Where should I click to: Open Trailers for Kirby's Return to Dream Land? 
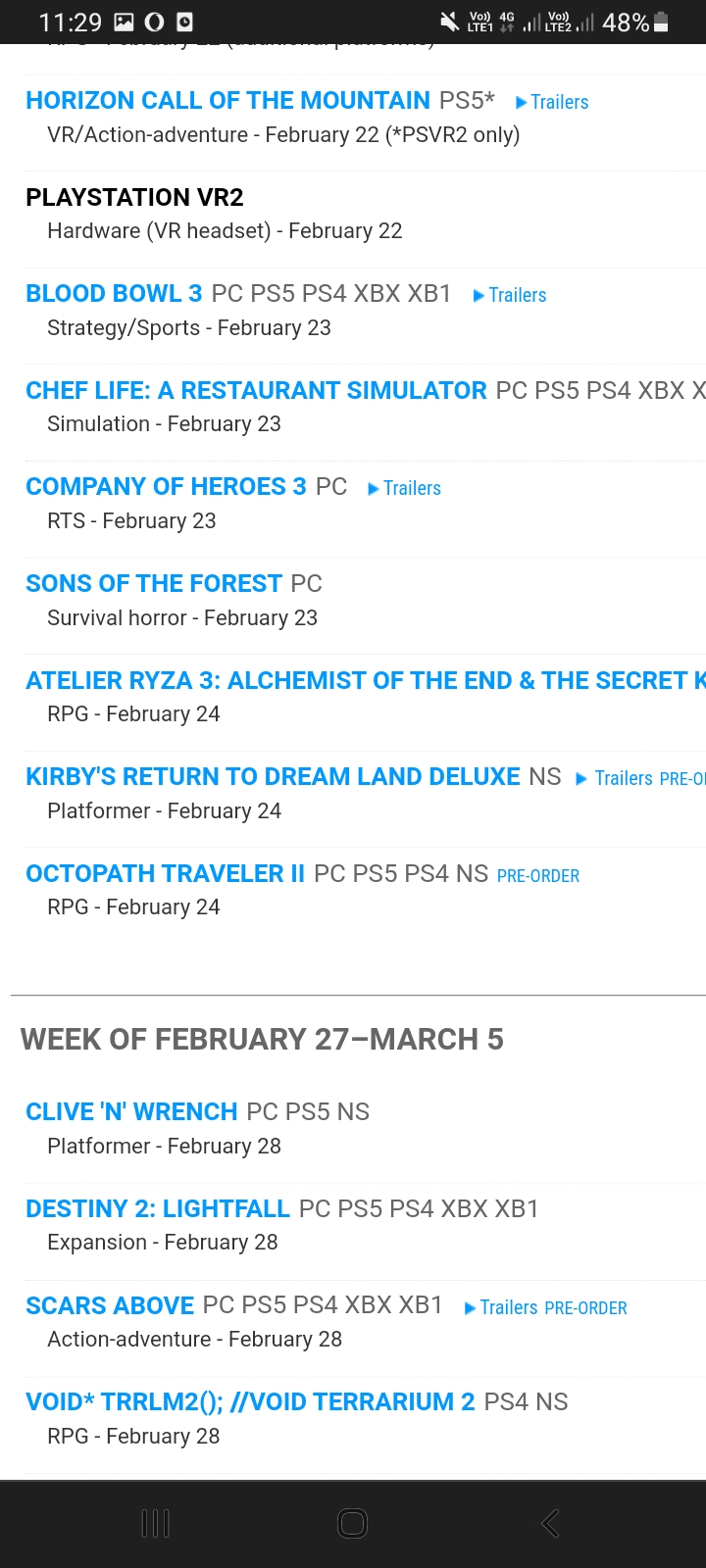[x=614, y=778]
